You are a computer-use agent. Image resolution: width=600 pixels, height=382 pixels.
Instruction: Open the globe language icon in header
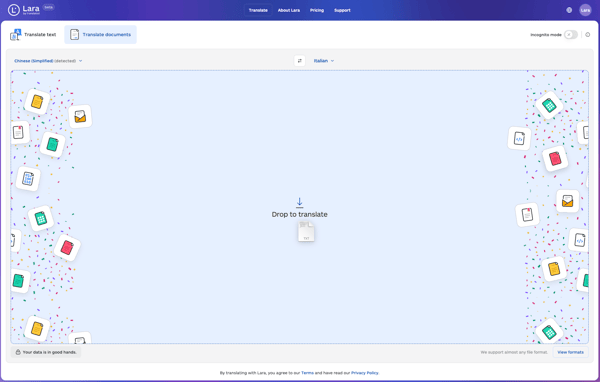(x=569, y=10)
